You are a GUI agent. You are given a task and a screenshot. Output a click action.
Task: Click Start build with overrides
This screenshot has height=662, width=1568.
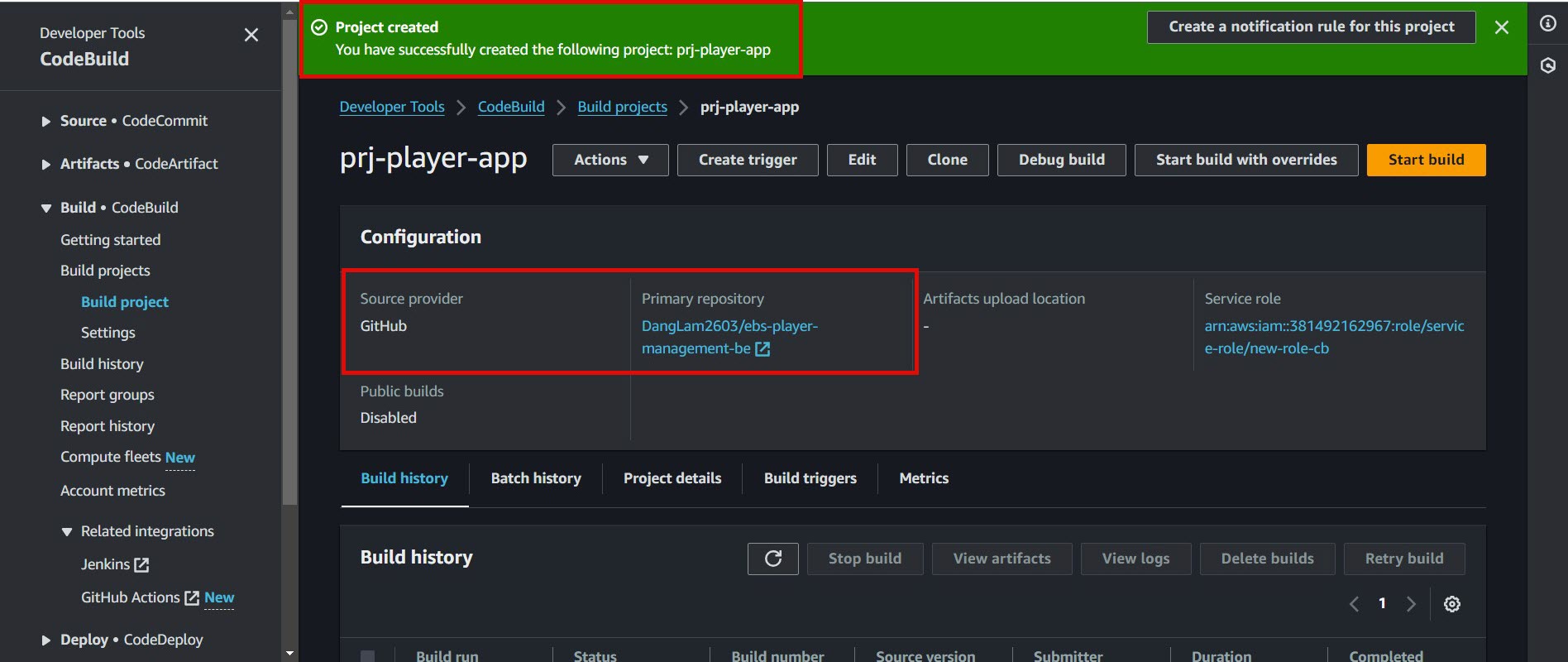(1246, 160)
